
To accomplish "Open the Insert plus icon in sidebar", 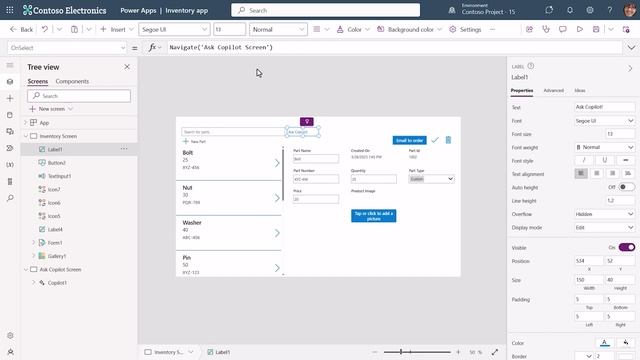I will [x=10, y=98].
